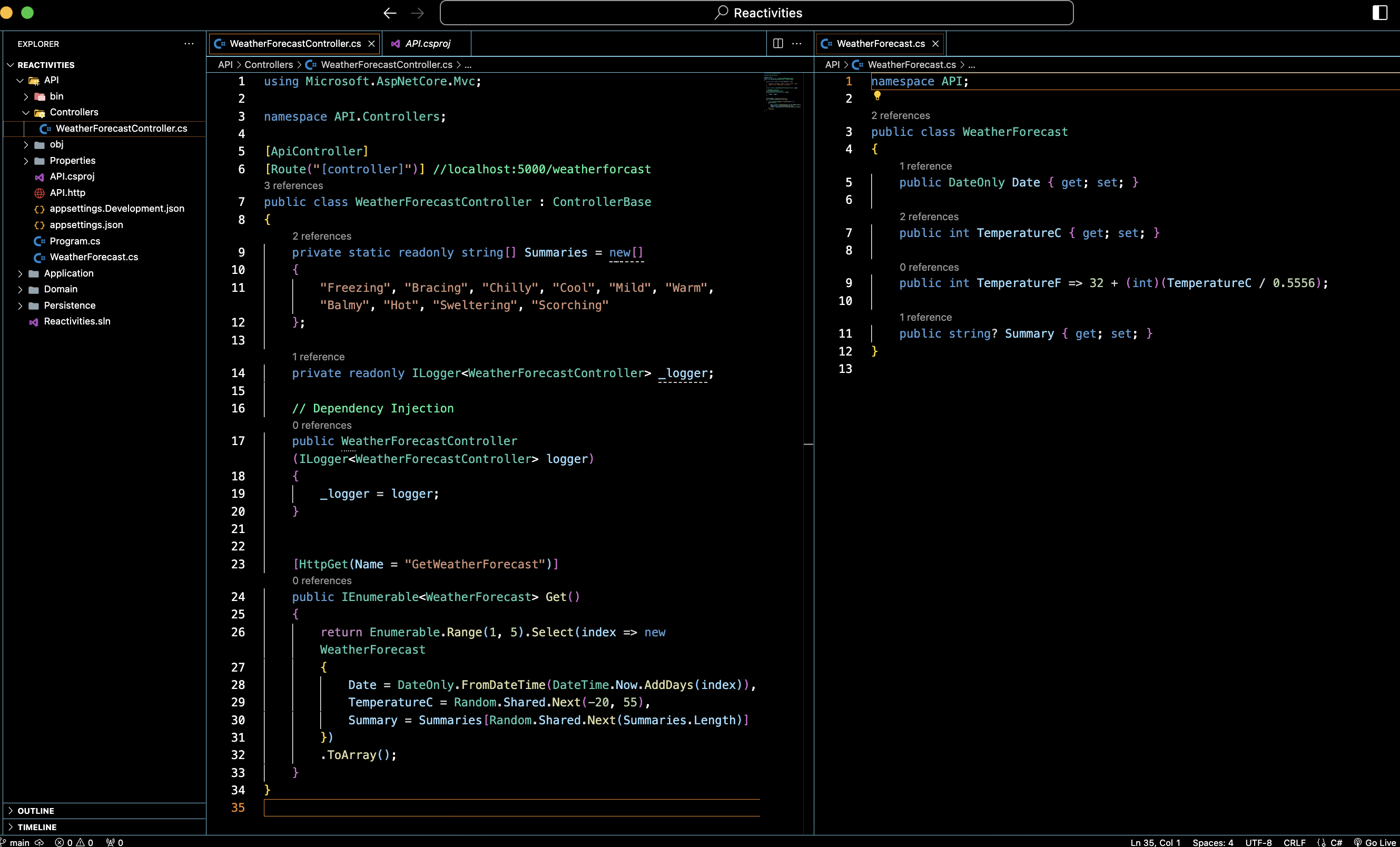Open Program.cs in the explorer
This screenshot has width=1400, height=847.
[74, 241]
